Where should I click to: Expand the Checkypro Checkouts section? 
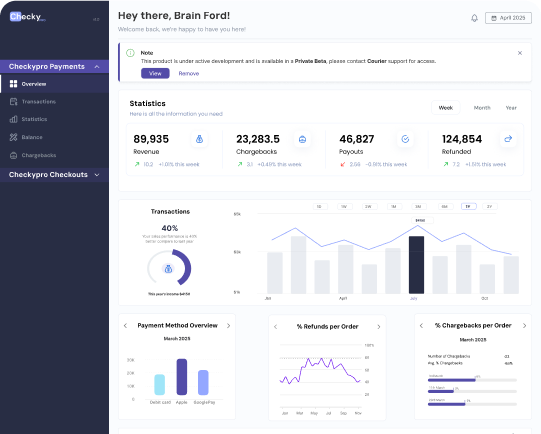pyautogui.click(x=97, y=175)
